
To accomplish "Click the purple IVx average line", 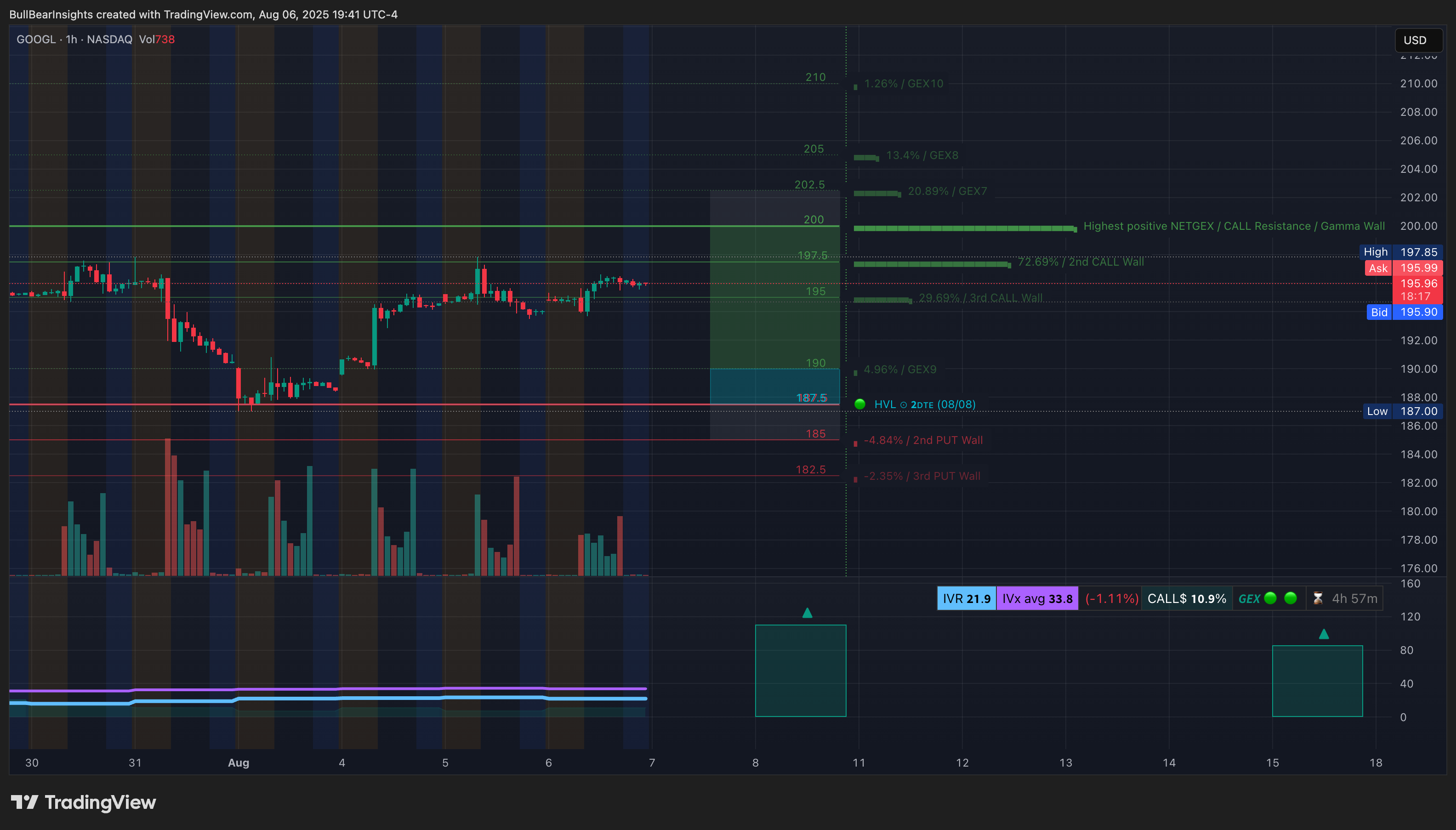I will point(328,689).
